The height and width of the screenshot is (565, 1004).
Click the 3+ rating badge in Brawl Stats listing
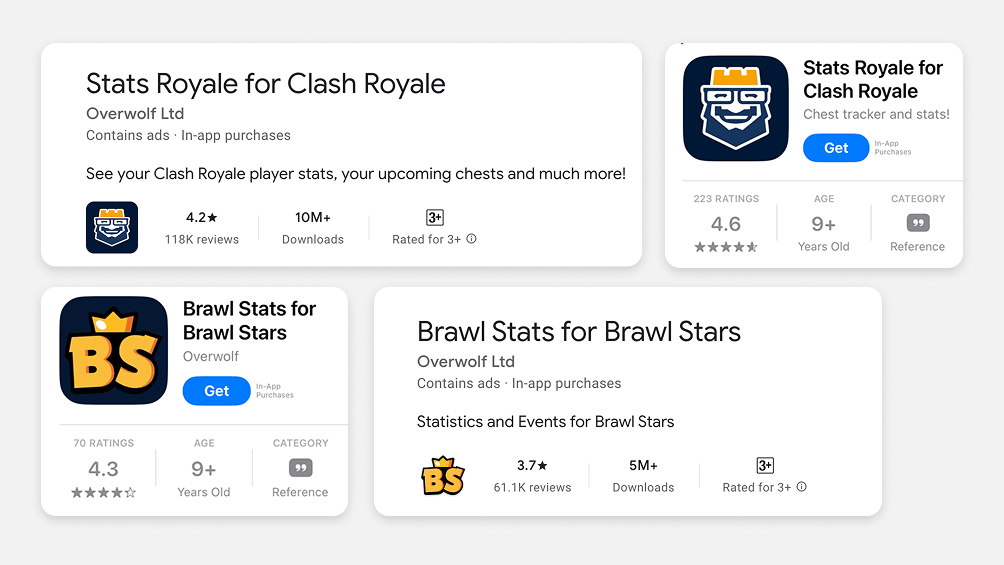pyautogui.click(x=764, y=465)
